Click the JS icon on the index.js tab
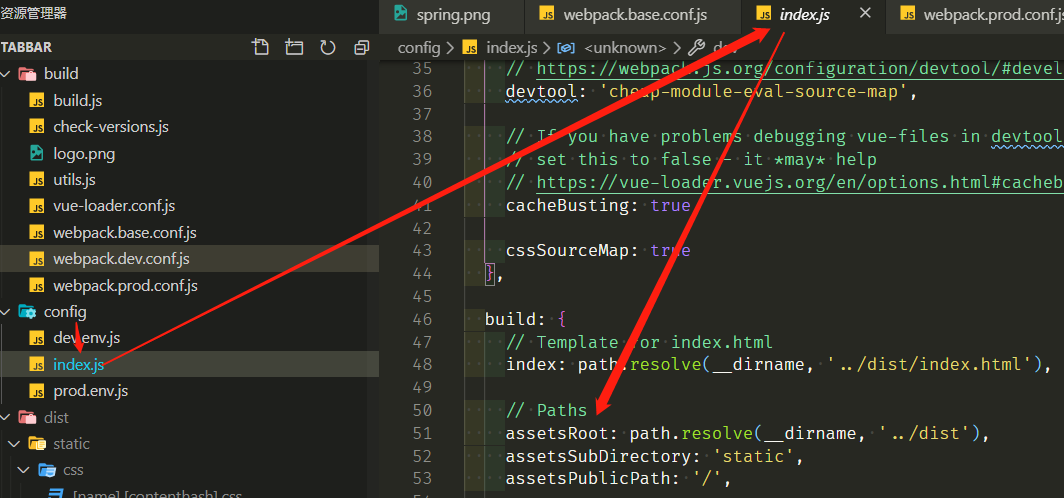 click(x=764, y=14)
